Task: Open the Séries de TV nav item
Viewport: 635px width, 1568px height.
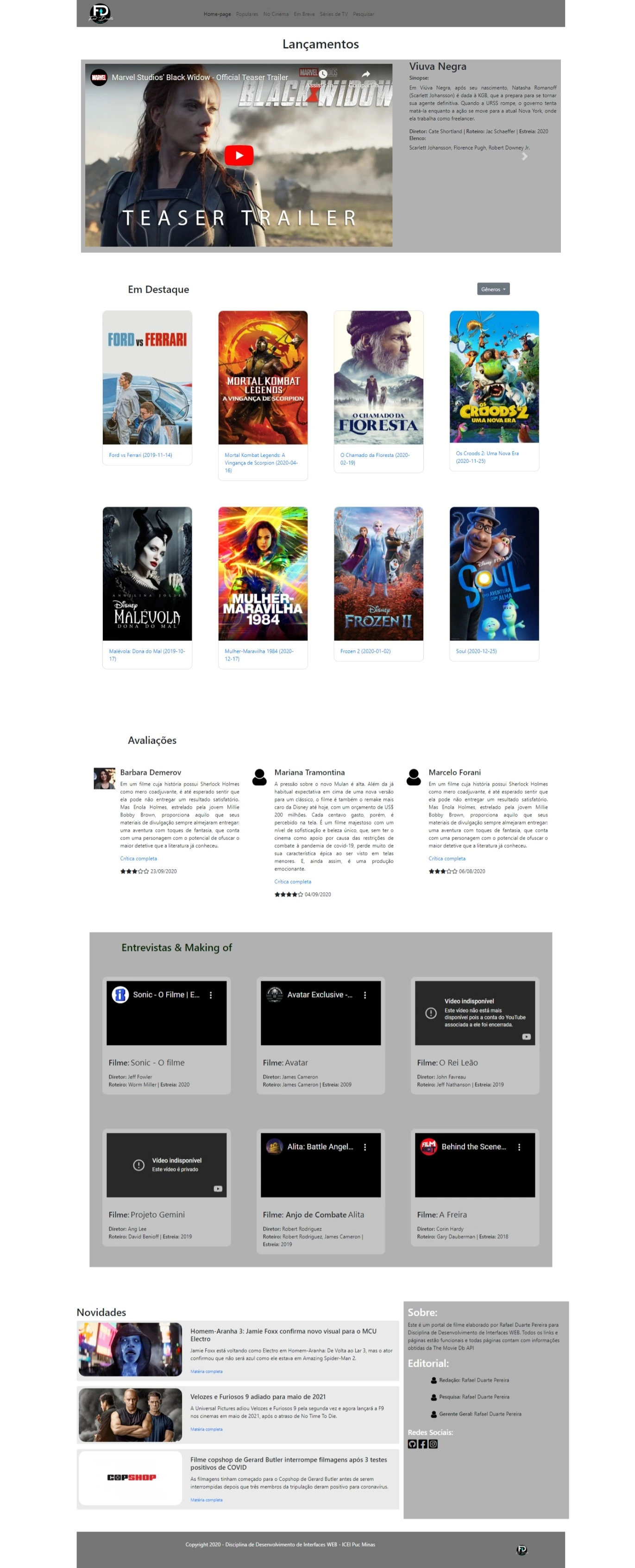Action: (333, 14)
